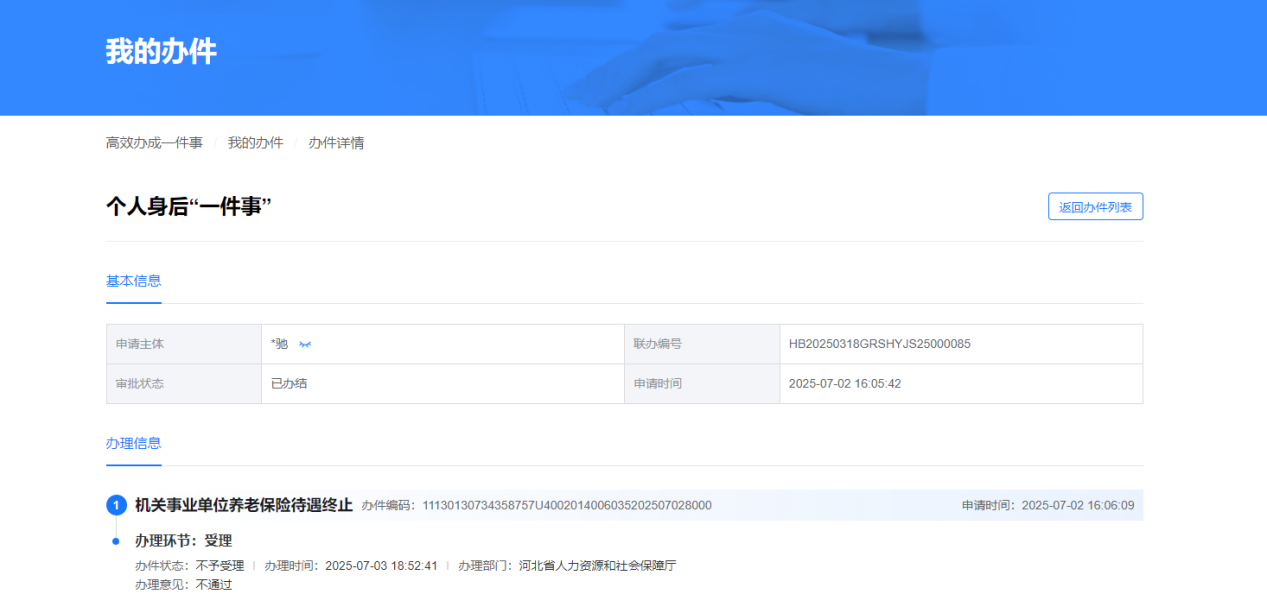Click the blue step number 1 circle
Viewport: 1267px width, 613px height.
click(x=116, y=505)
